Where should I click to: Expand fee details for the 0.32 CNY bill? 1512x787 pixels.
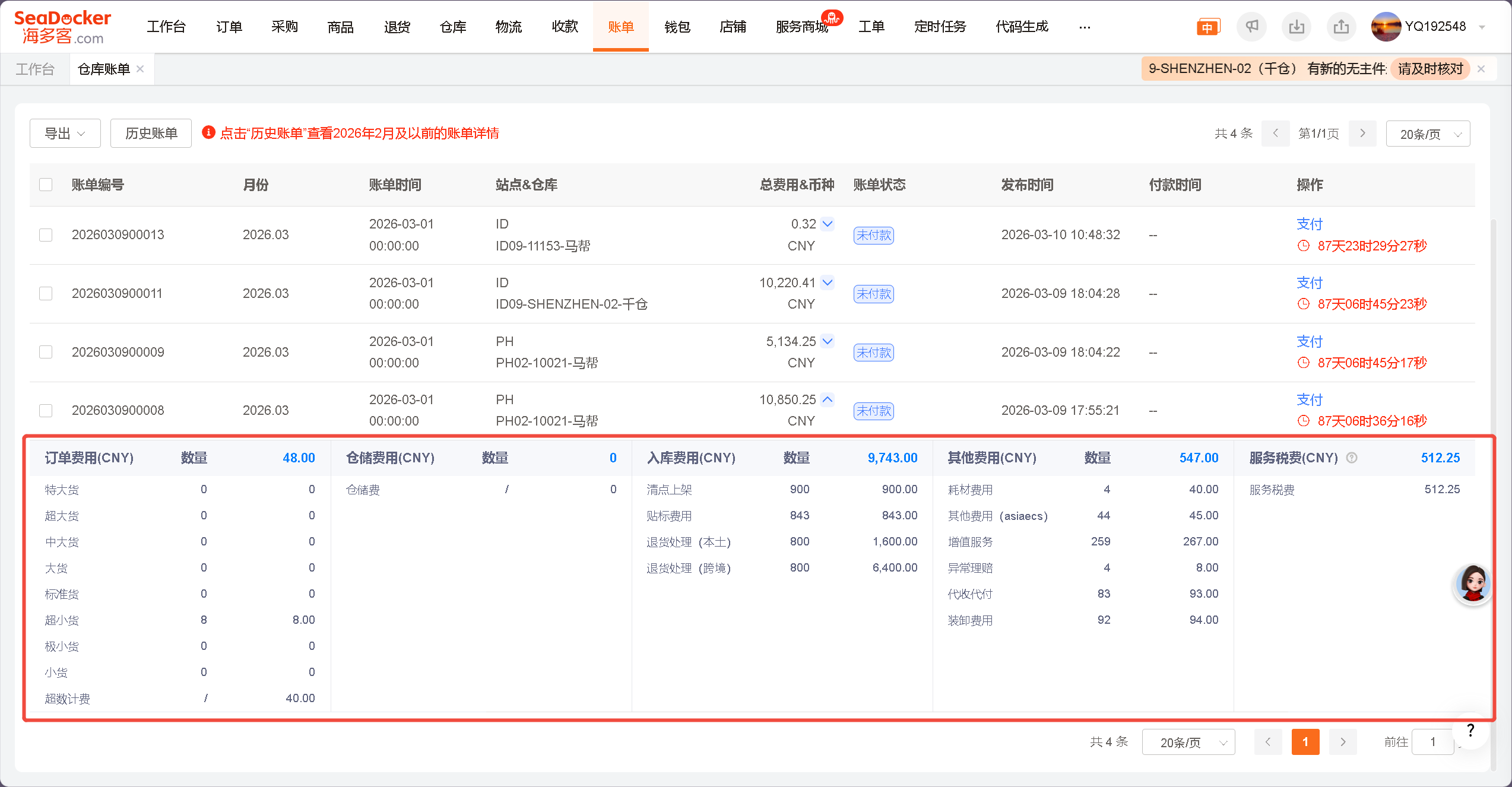828,224
